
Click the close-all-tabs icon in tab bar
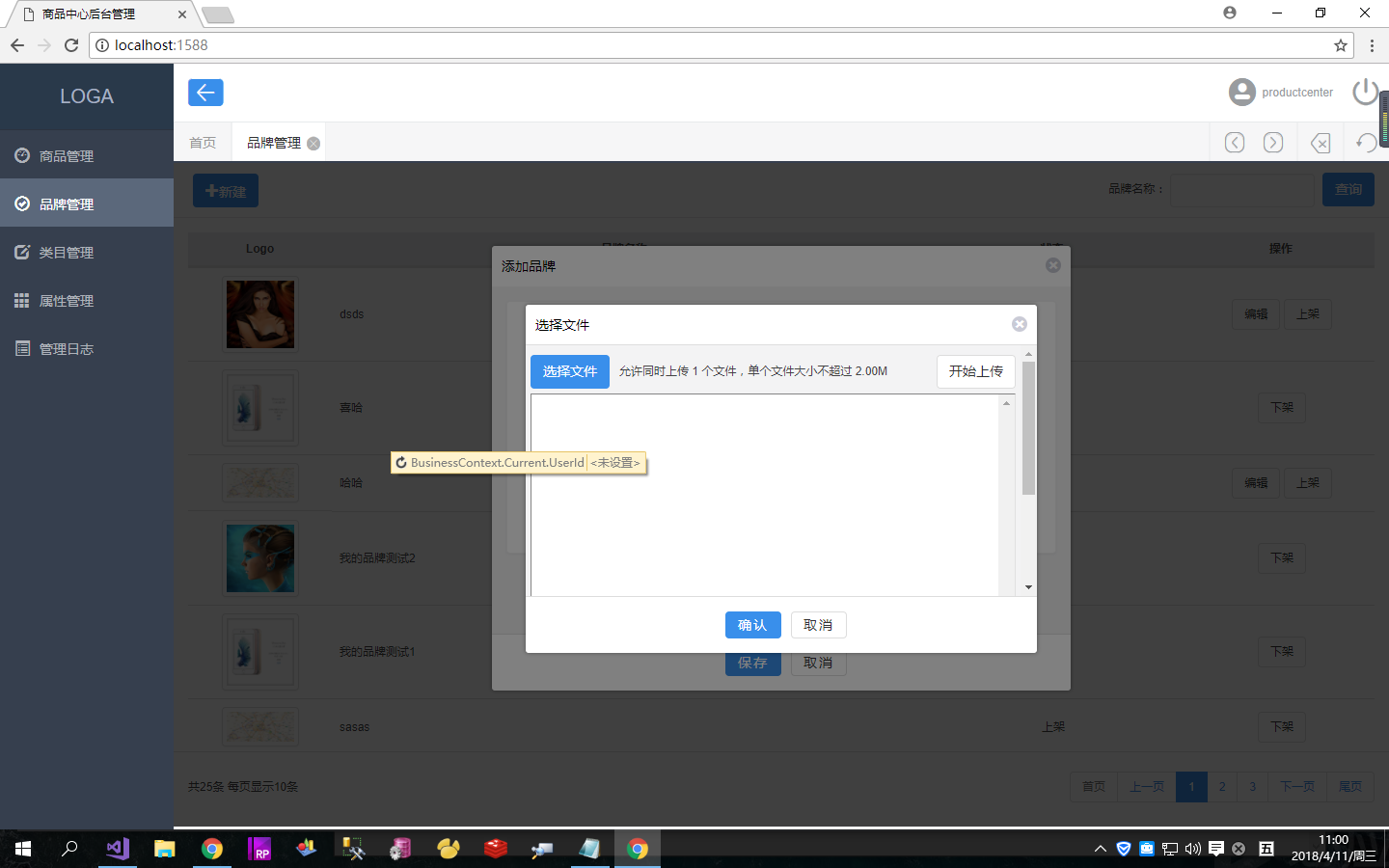pyautogui.click(x=1321, y=143)
